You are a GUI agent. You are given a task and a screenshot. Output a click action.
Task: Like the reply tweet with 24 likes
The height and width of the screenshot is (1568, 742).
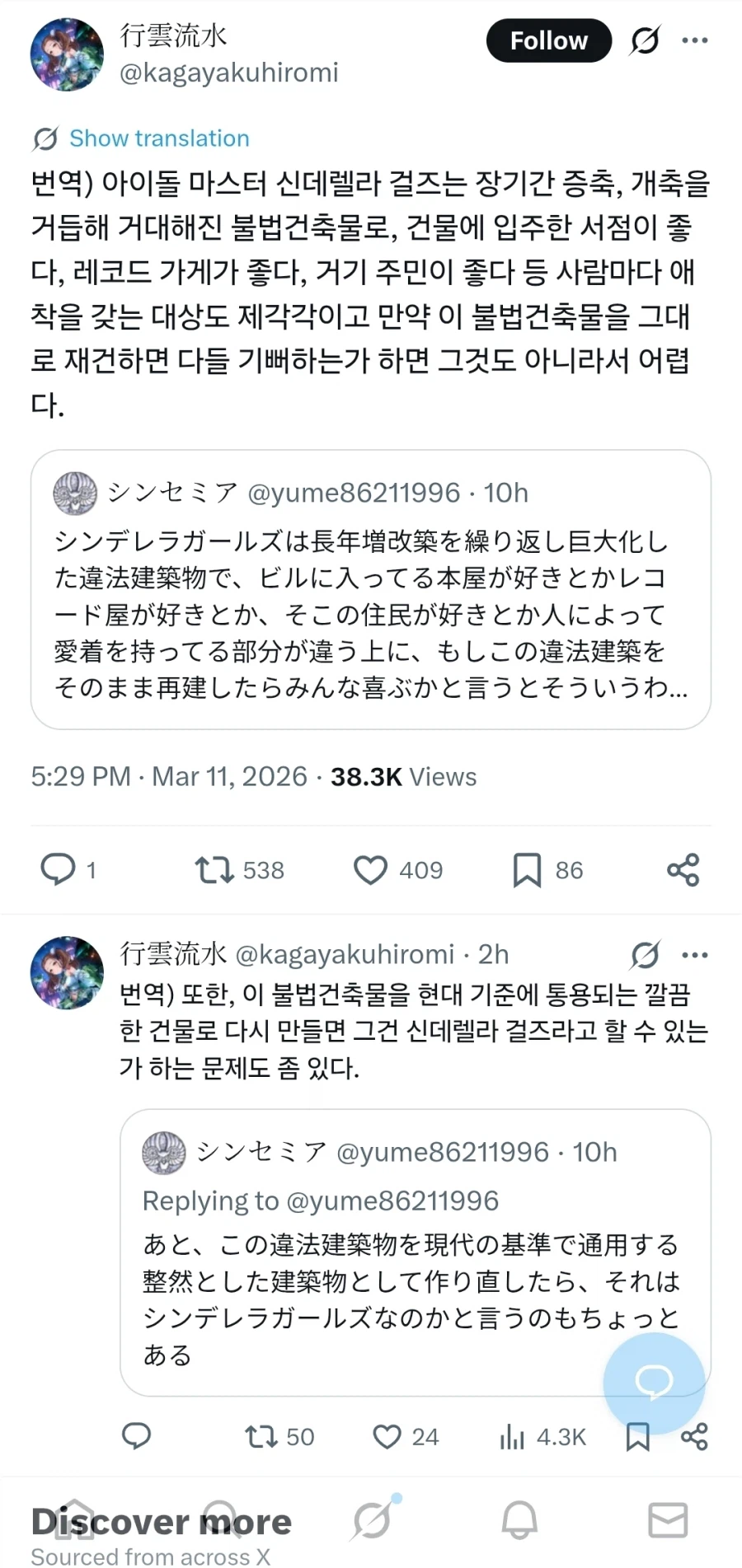tap(387, 1437)
